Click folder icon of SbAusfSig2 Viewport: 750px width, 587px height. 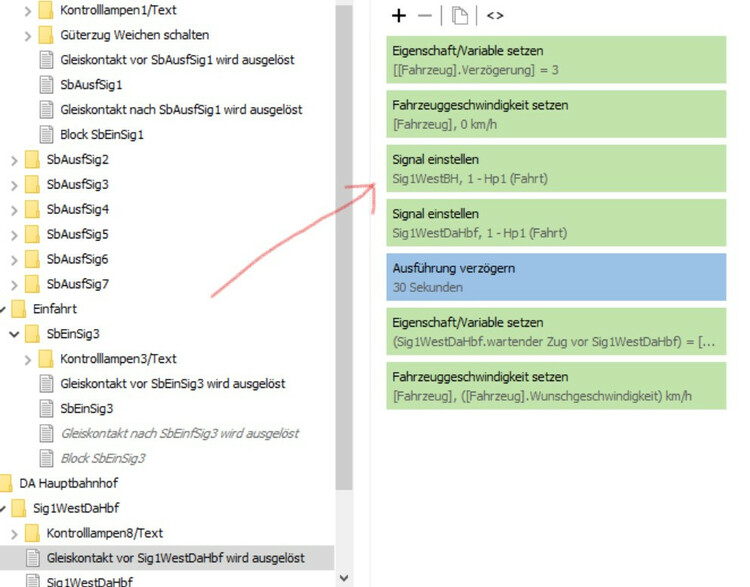point(32,159)
